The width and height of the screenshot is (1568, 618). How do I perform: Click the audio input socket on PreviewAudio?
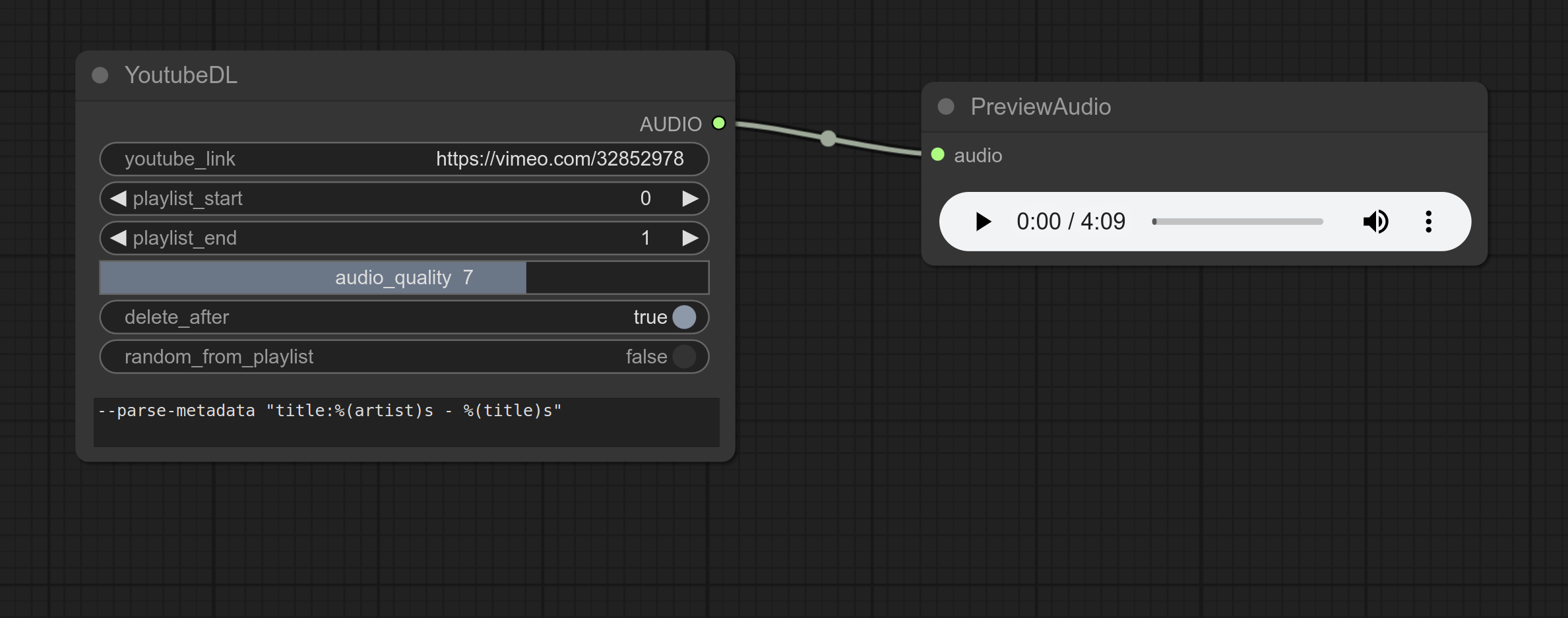[937, 155]
